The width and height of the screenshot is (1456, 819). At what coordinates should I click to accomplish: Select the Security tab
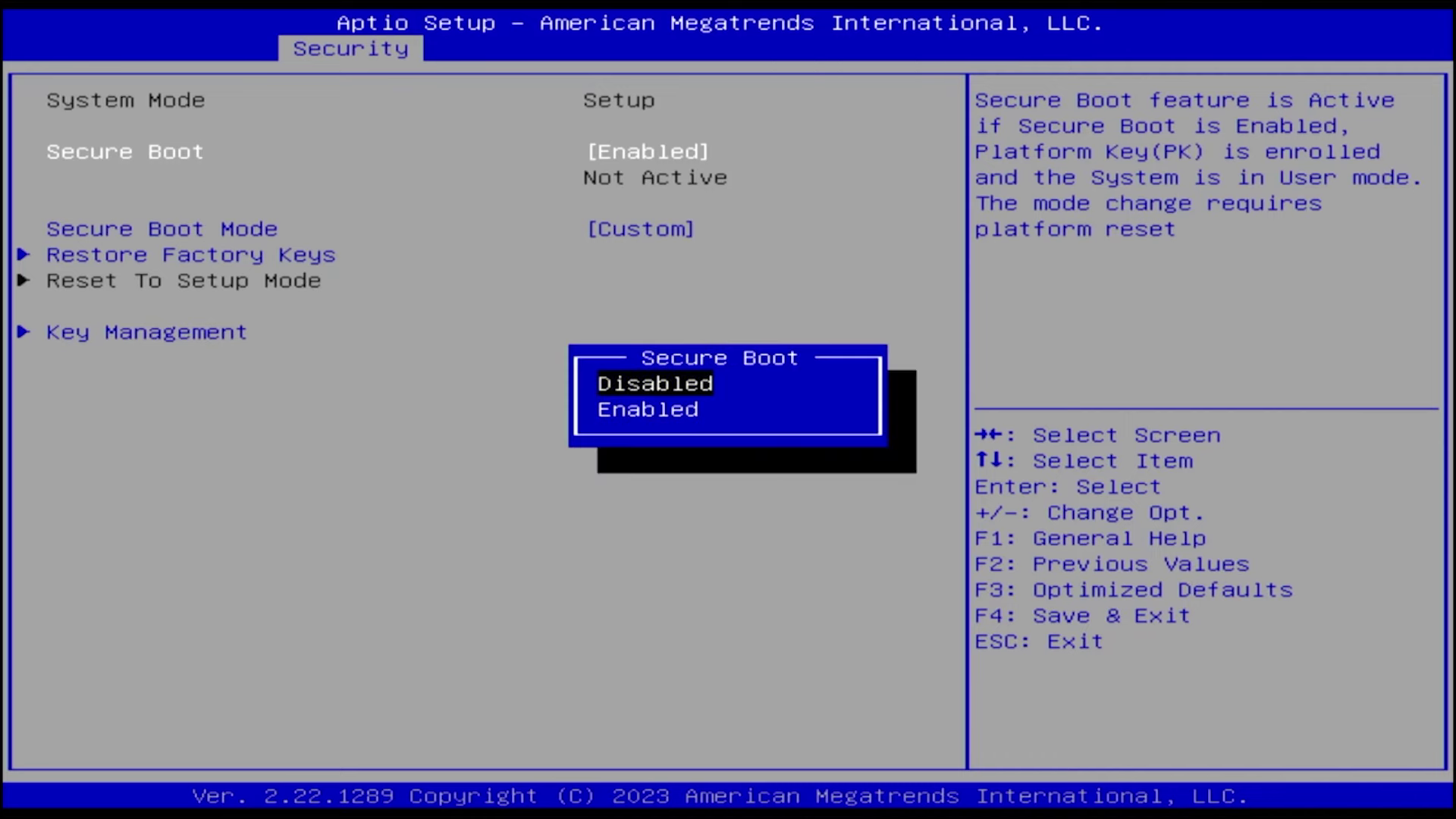point(351,48)
